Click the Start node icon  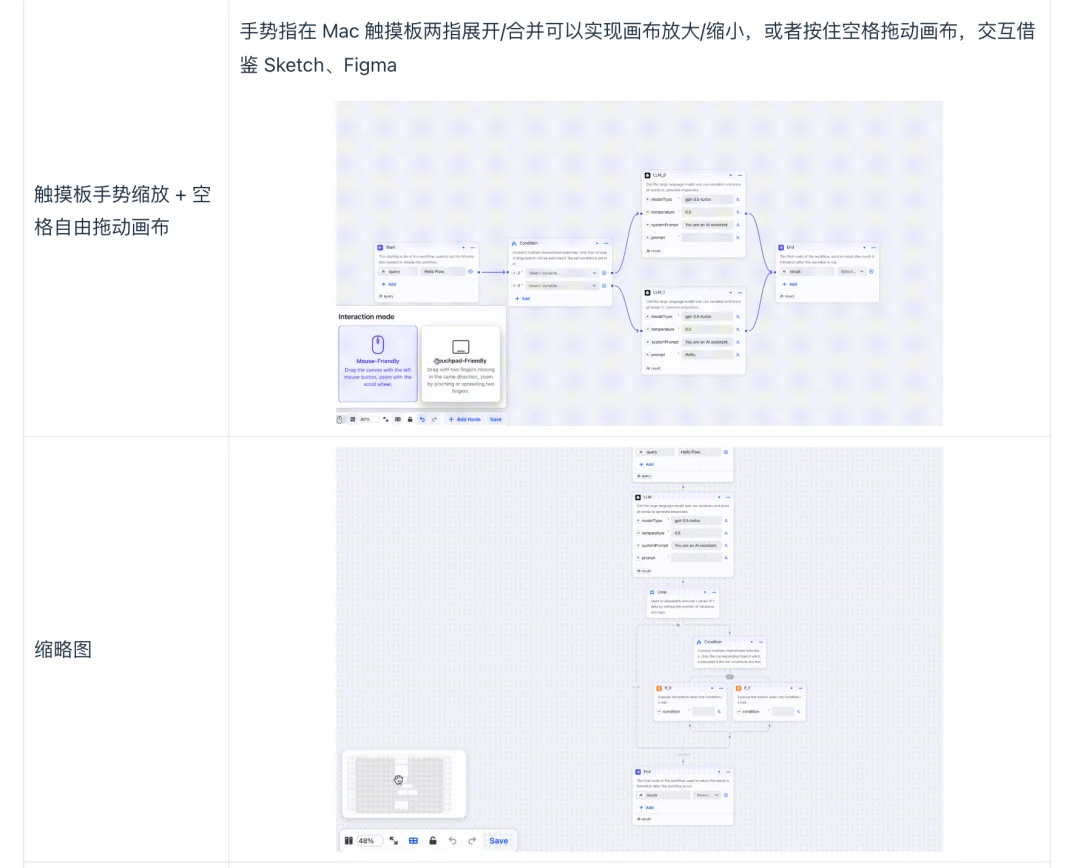pyautogui.click(x=380, y=247)
